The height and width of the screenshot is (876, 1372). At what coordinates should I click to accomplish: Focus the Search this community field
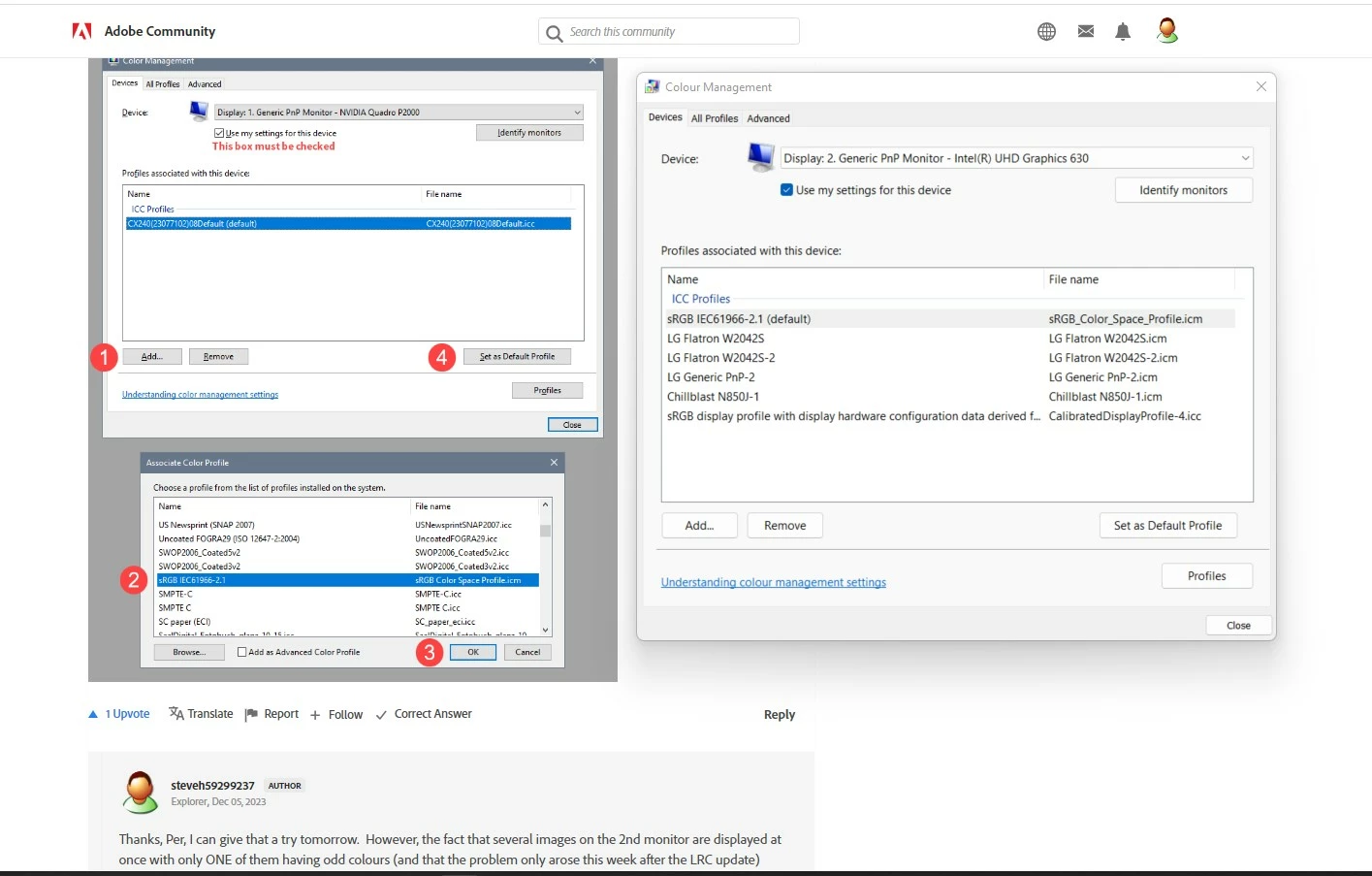pyautogui.click(x=669, y=31)
